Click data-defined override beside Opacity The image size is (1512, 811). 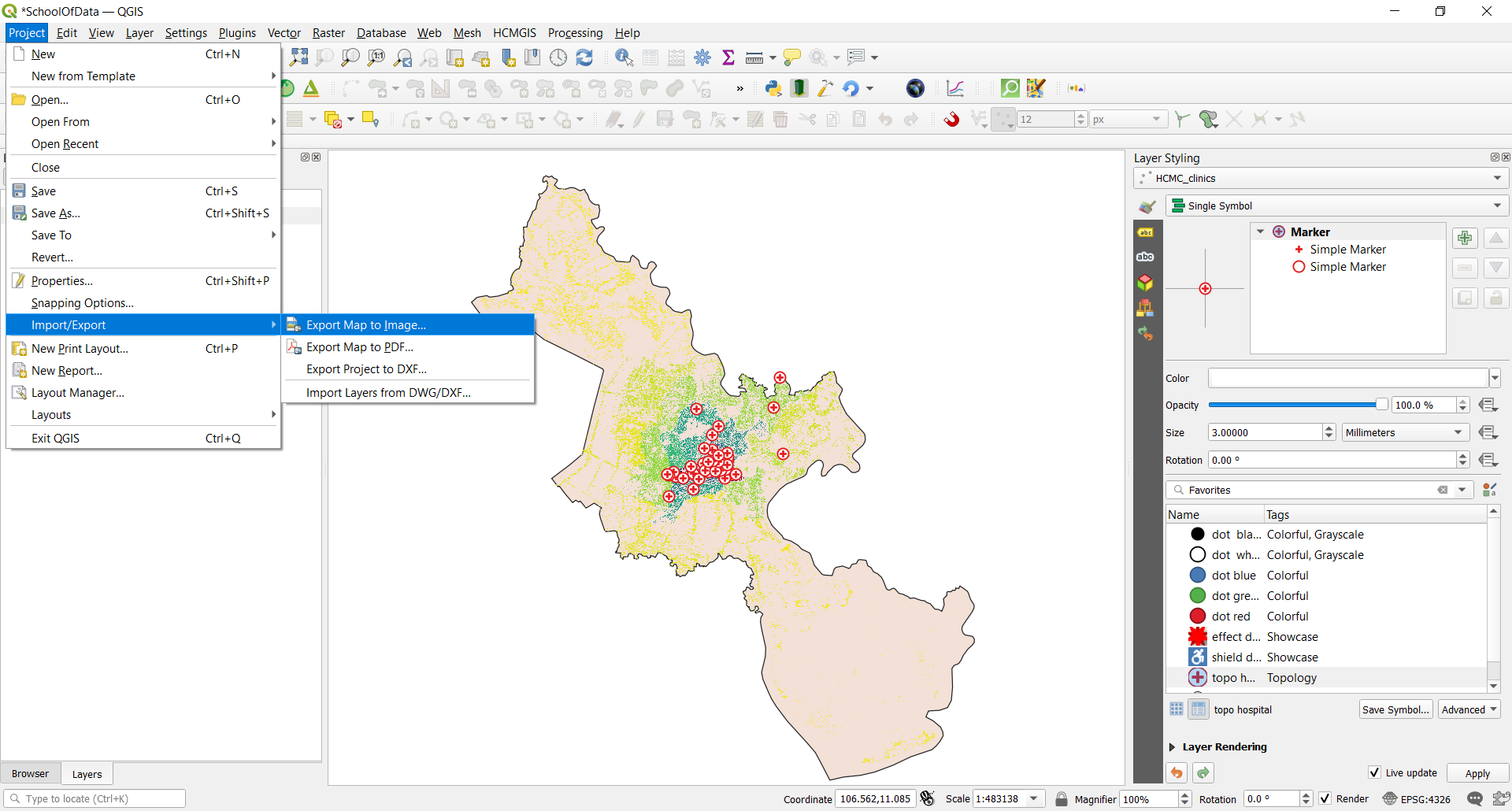1488,405
